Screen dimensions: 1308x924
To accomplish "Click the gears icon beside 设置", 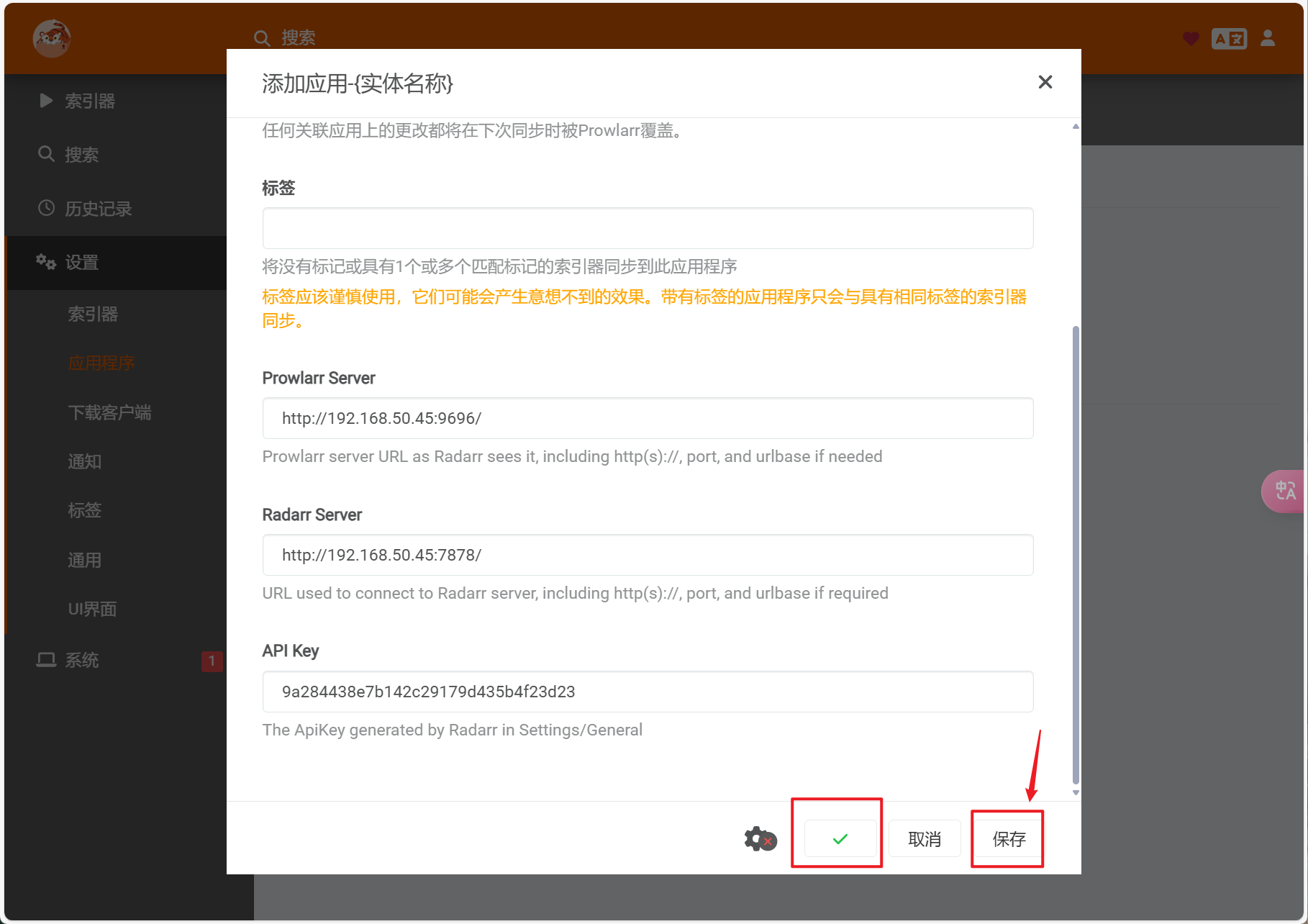I will 46,262.
